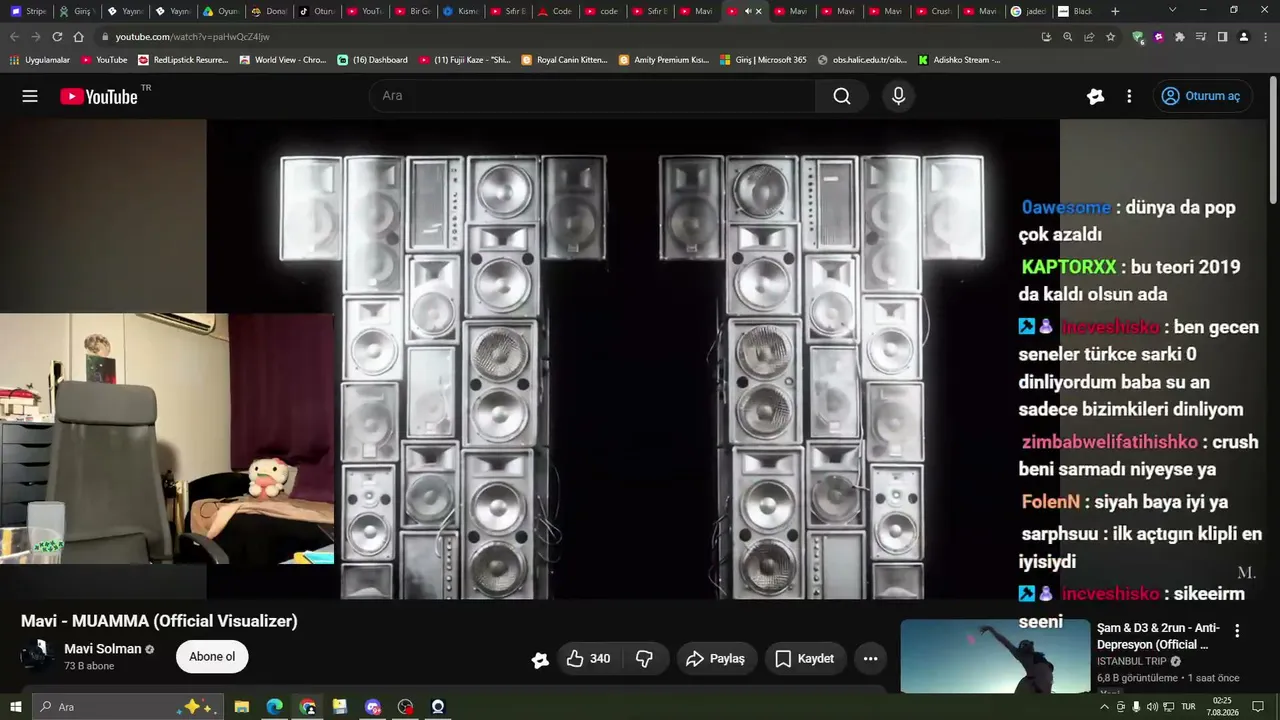Open the tab search chevron dropdown
Screen dimensions: 1280x720
[x=1172, y=10]
